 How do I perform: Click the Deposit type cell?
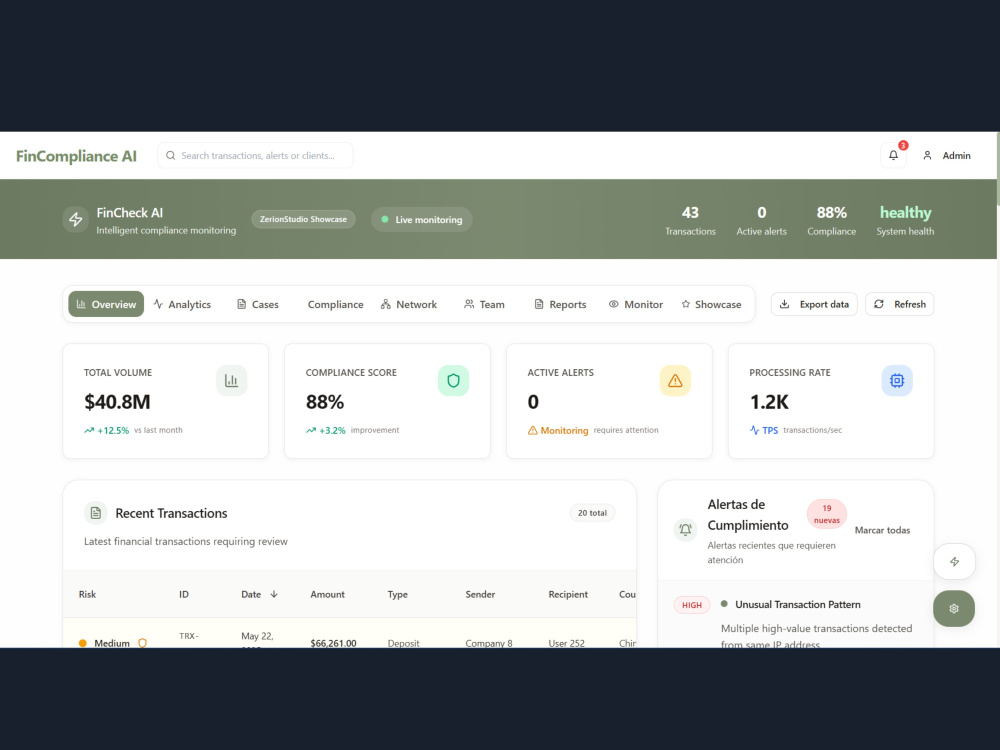403,643
